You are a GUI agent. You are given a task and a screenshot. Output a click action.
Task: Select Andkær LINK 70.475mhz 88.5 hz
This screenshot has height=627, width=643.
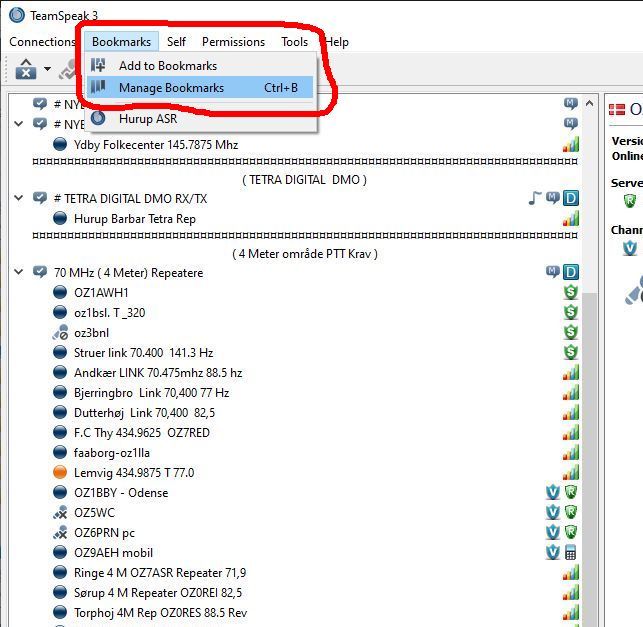pos(158,373)
